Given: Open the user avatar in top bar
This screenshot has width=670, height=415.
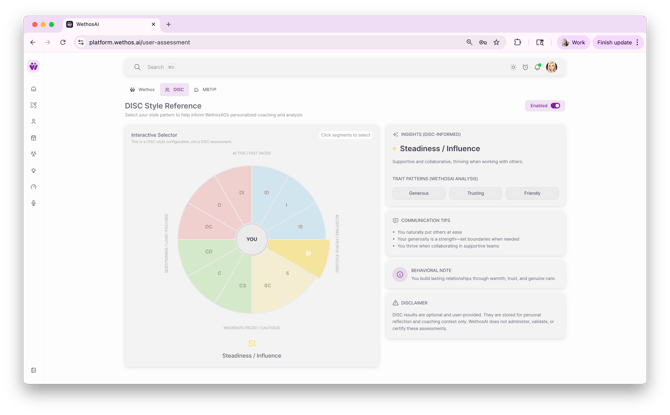Looking at the screenshot, I should point(551,67).
